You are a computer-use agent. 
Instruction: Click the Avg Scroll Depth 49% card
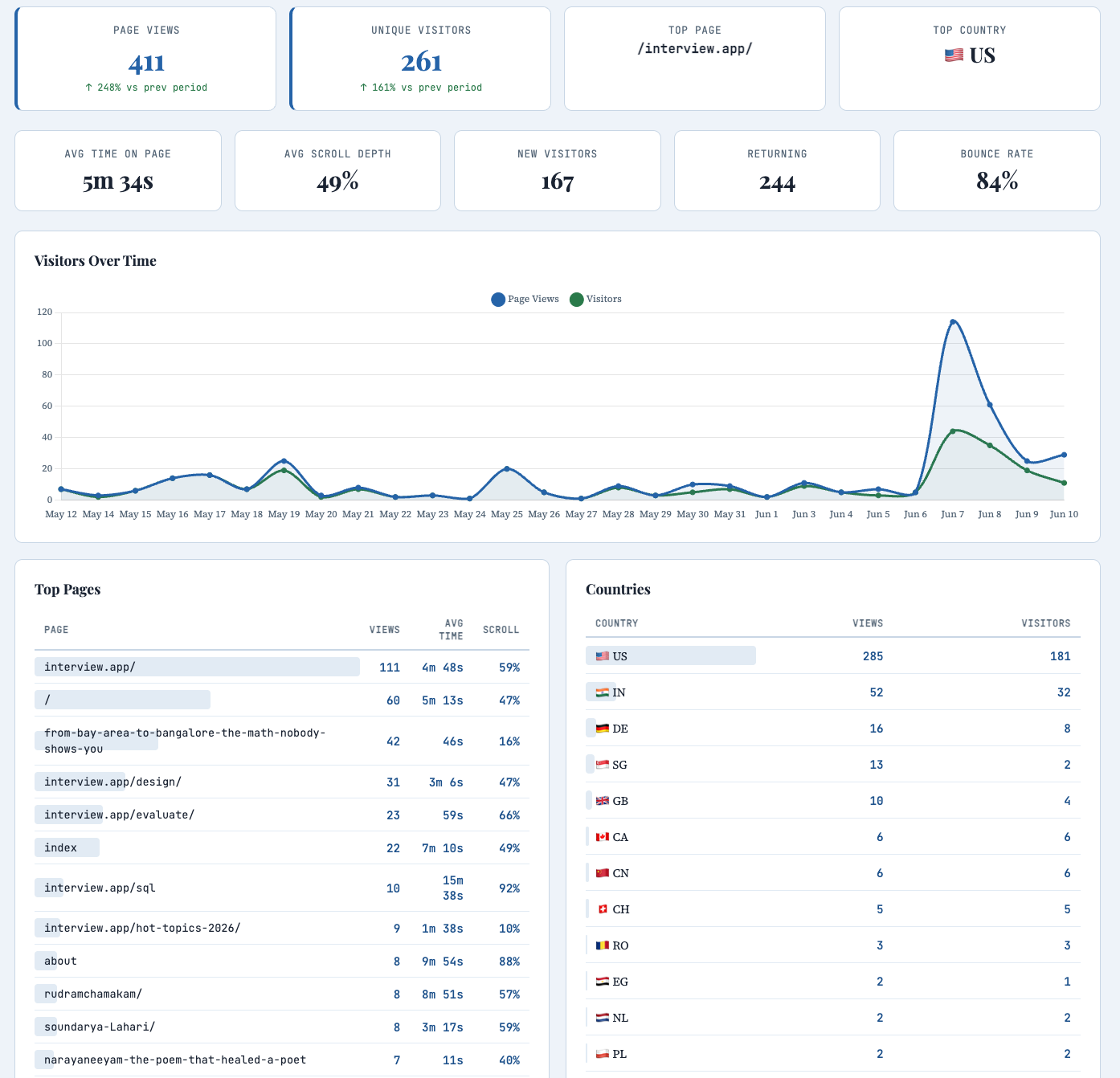tap(337, 171)
